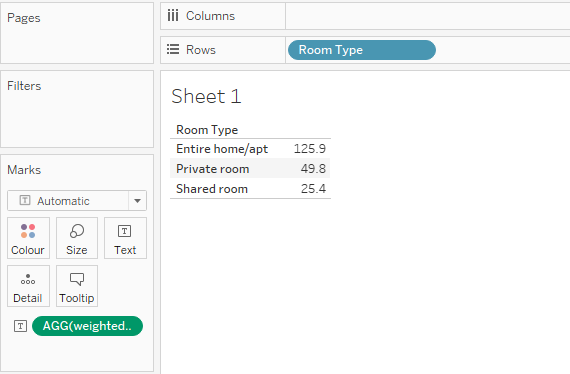Open the Text marks card
Screen dimensions: 570x374
(x=125, y=238)
